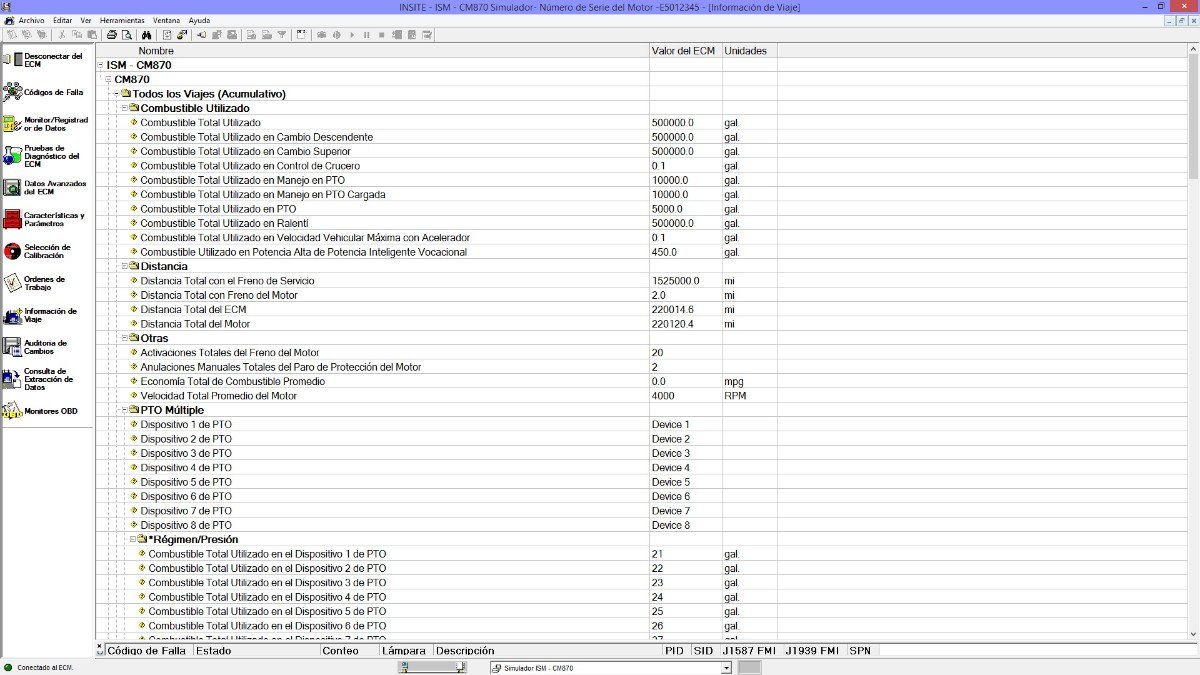
Task: Click the 'Conectado al ECM' status text
Action: click(45, 668)
